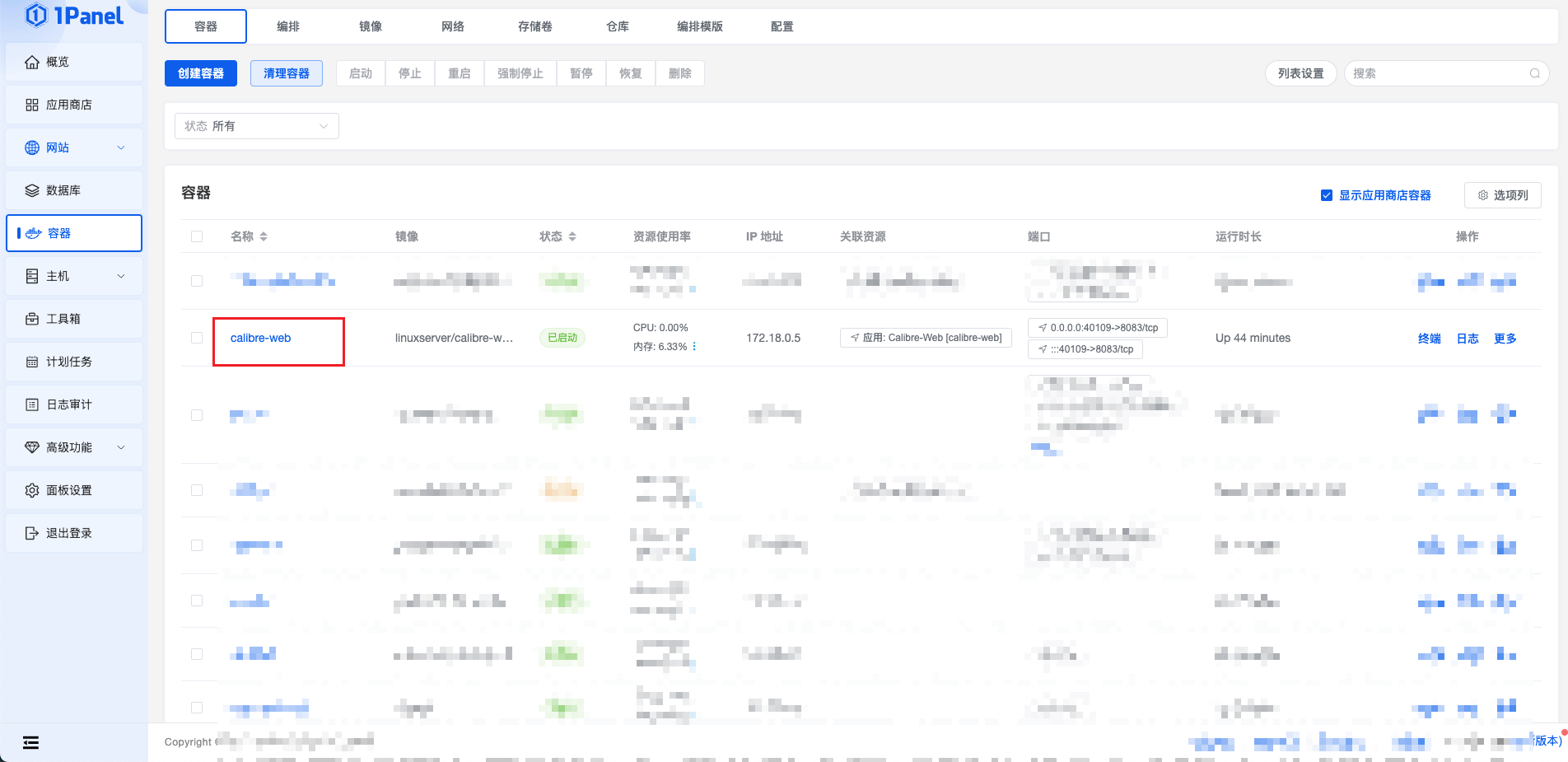Toggle the sidebar collapse hamburger icon

tap(31, 743)
